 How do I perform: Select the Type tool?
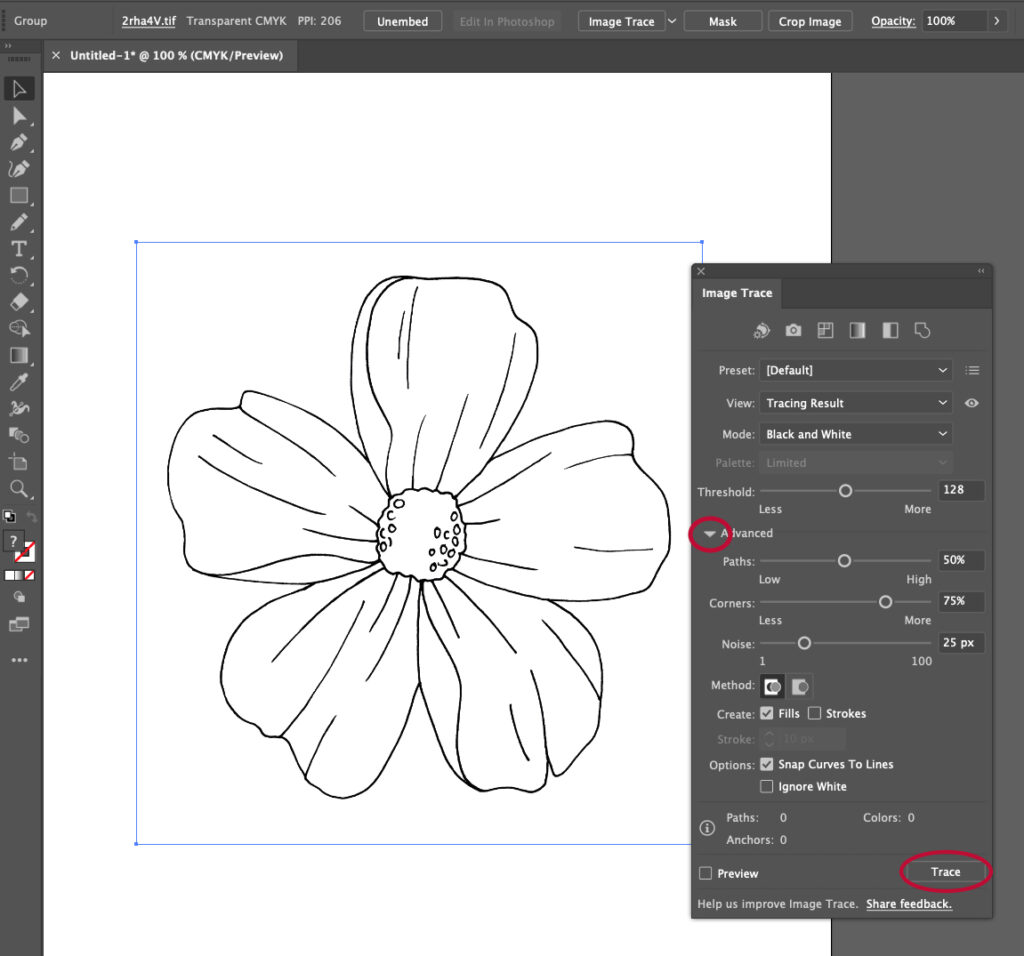(19, 248)
